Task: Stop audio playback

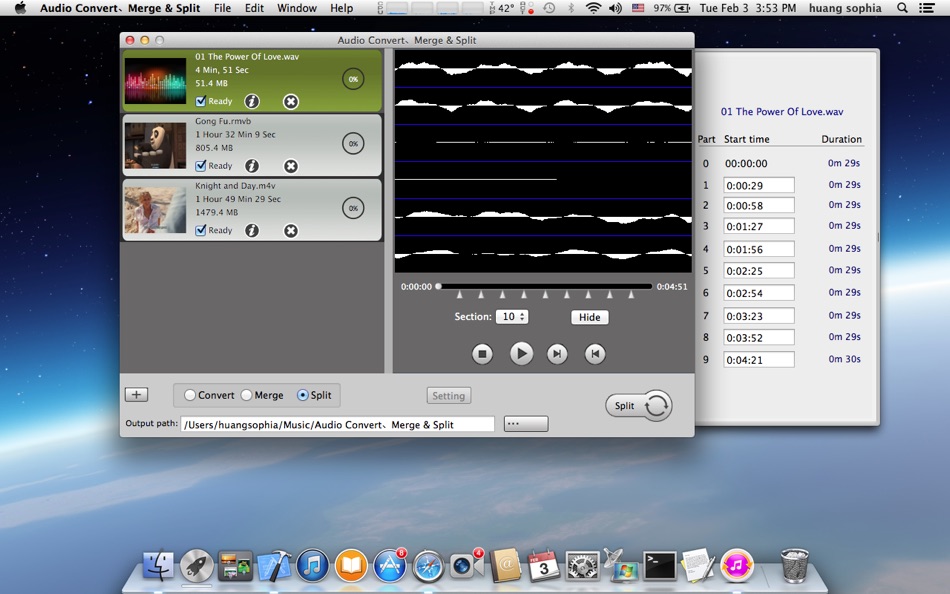Action: point(482,353)
